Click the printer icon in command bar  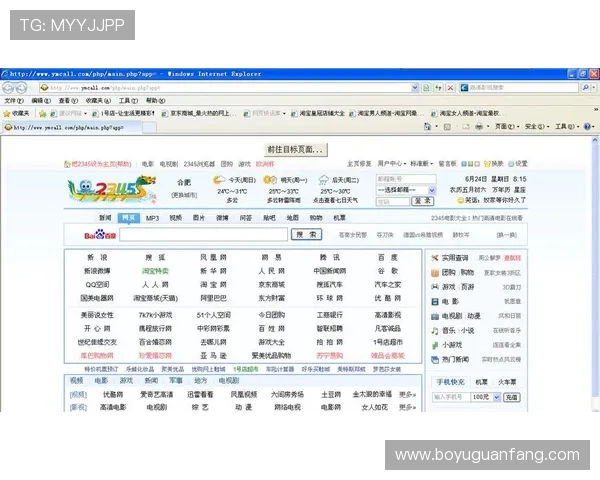(479, 126)
